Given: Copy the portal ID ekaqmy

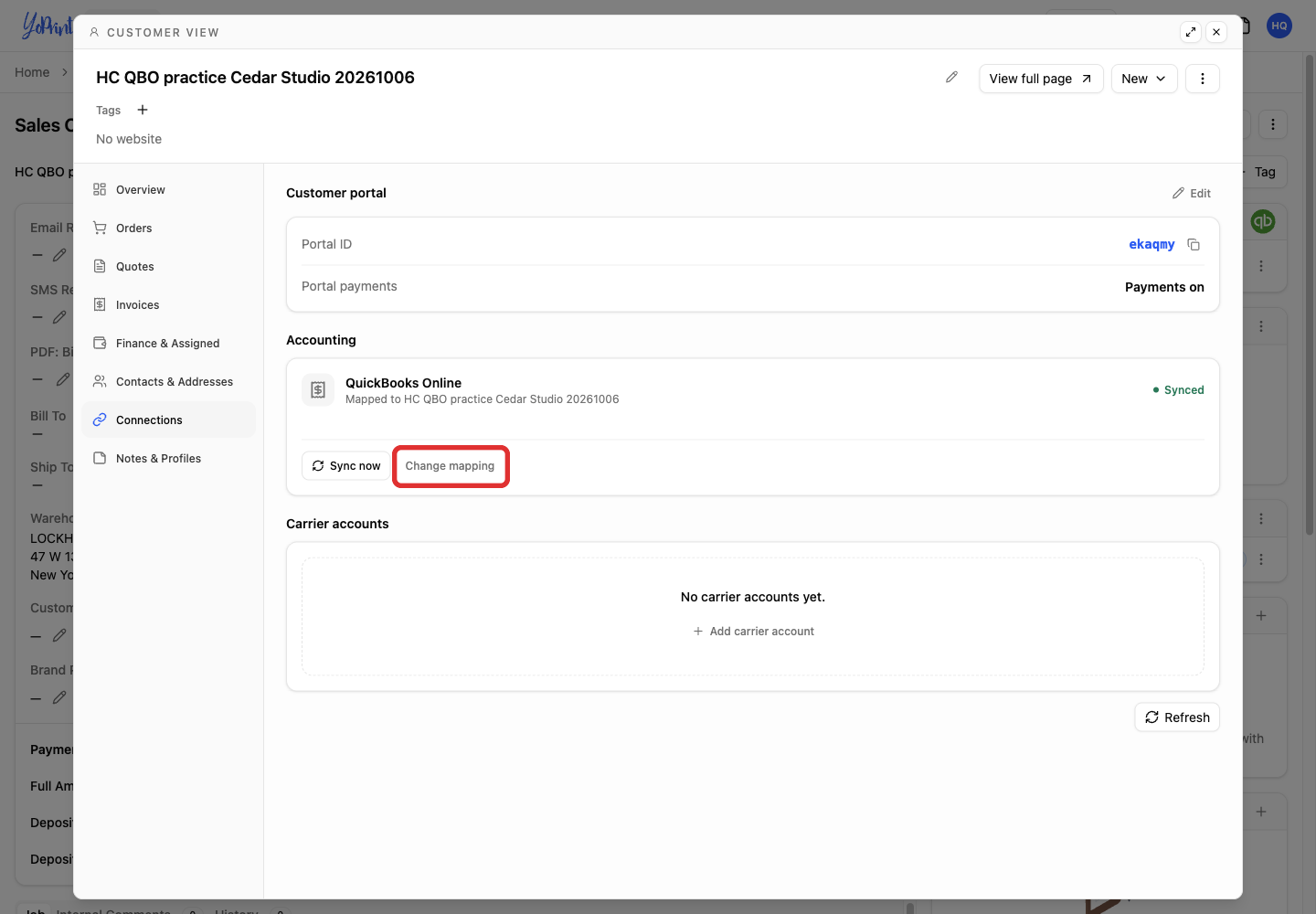Looking at the screenshot, I should pyautogui.click(x=1194, y=244).
